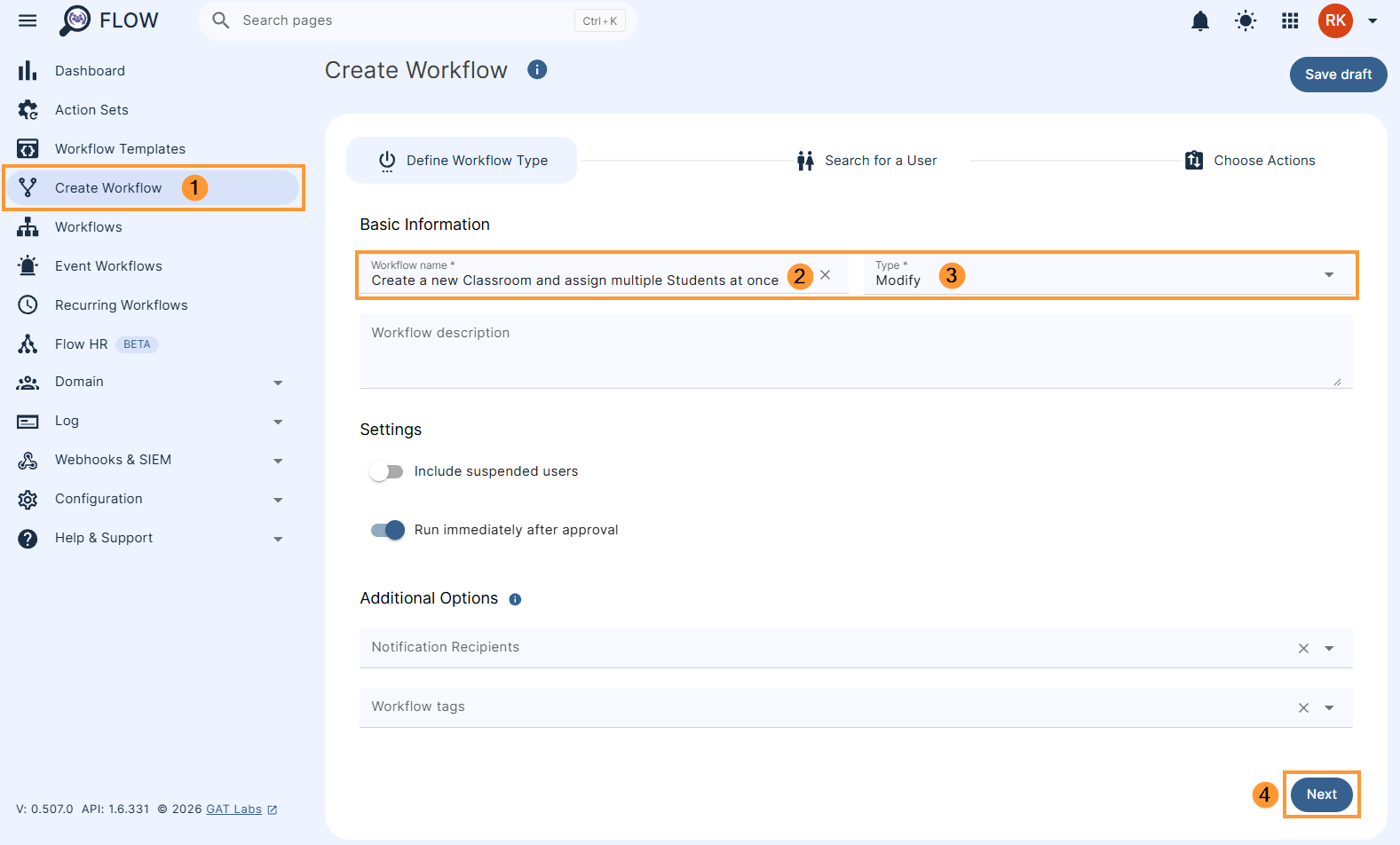Open Recurring Workflows page
The width and height of the screenshot is (1400, 845).
point(121,305)
